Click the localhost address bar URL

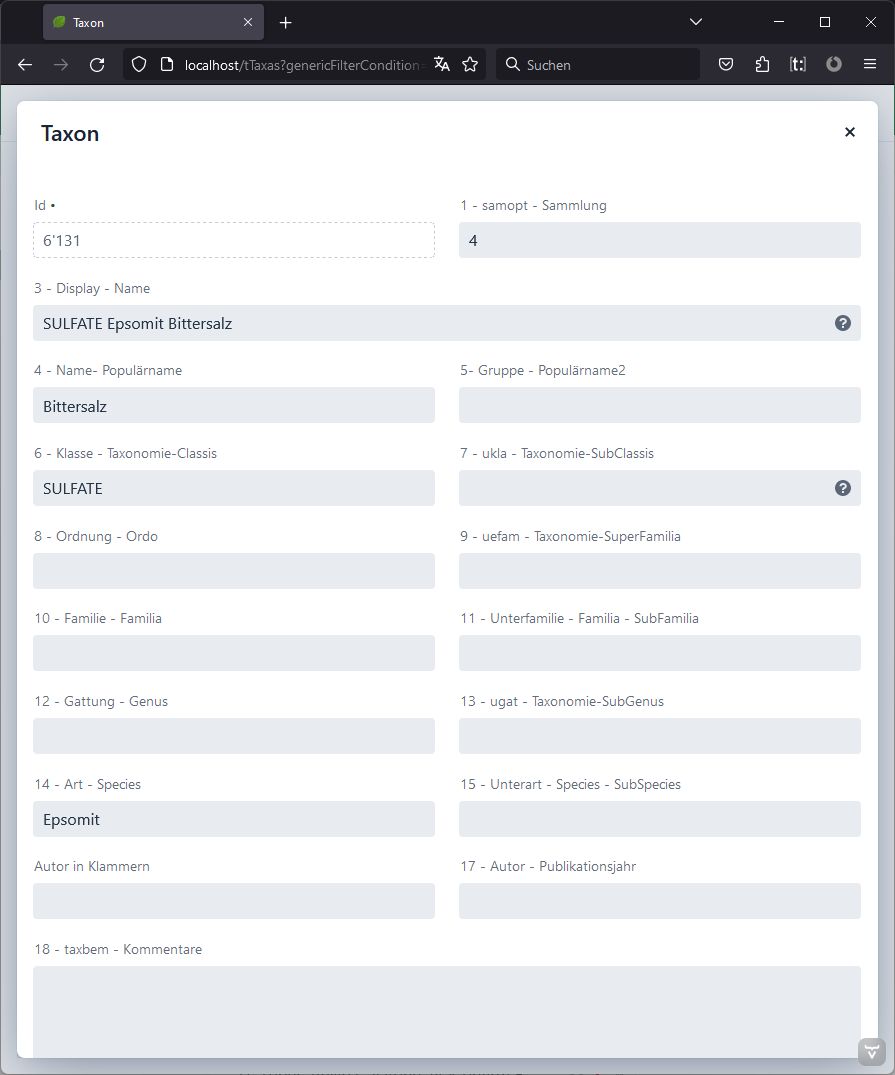(x=300, y=64)
